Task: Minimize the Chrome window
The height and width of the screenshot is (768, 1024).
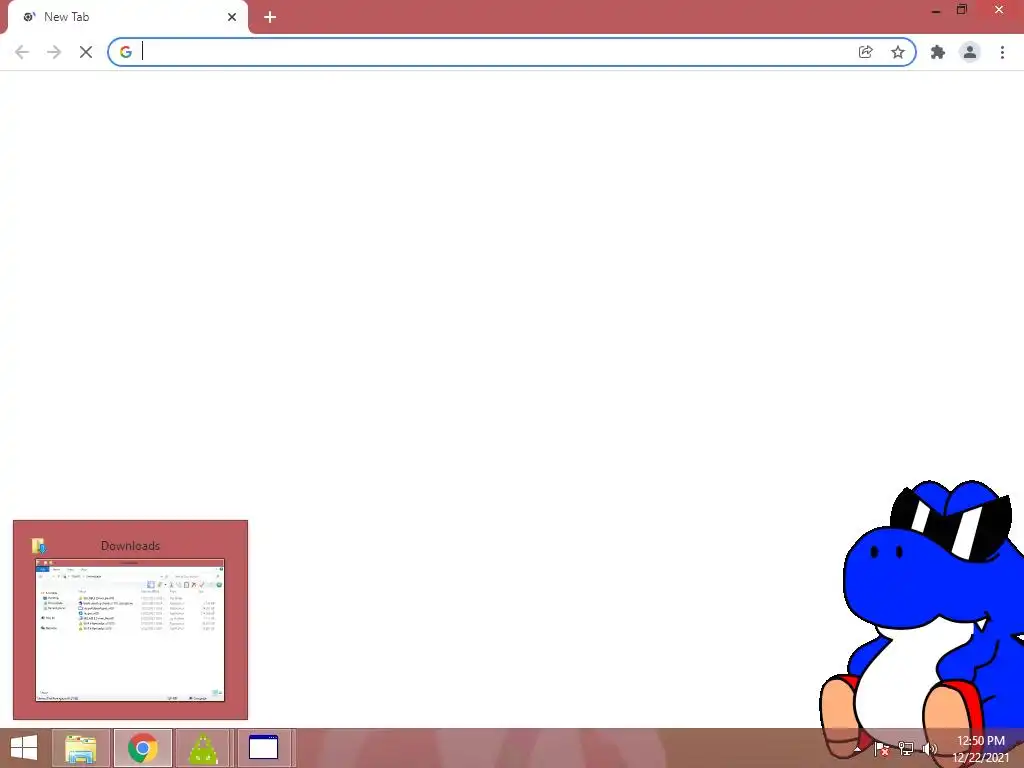Action: click(936, 10)
